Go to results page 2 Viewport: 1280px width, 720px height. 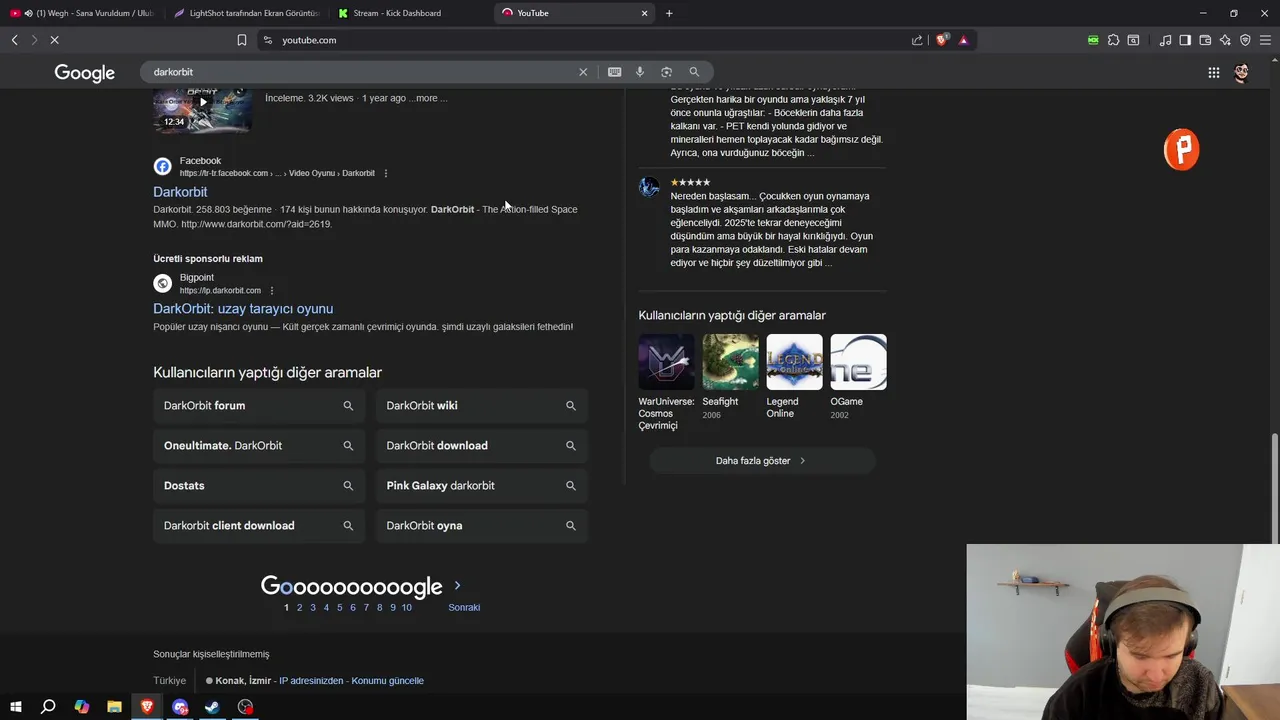tap(299, 607)
